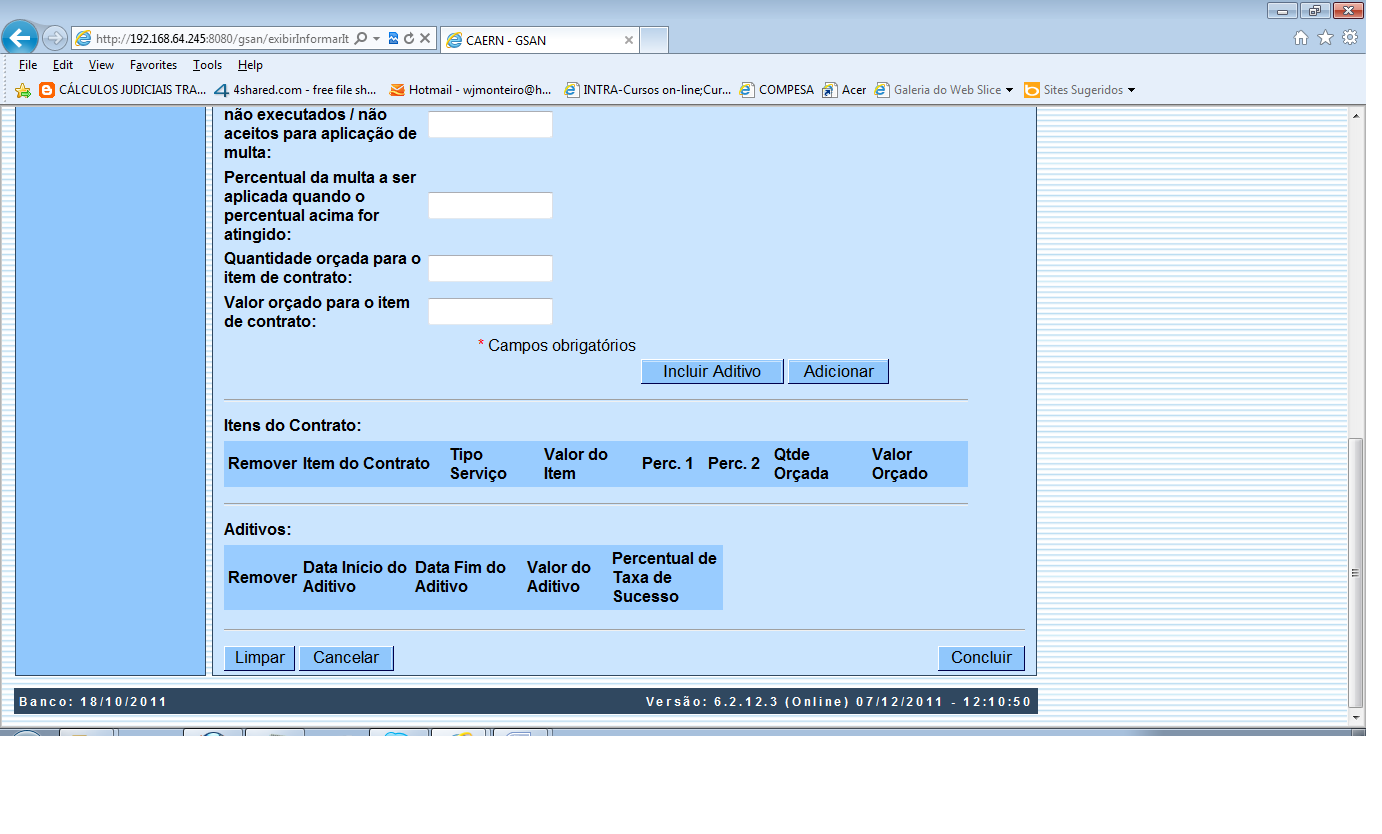Click the Adicionar button
The height and width of the screenshot is (834, 1382).
(x=838, y=372)
